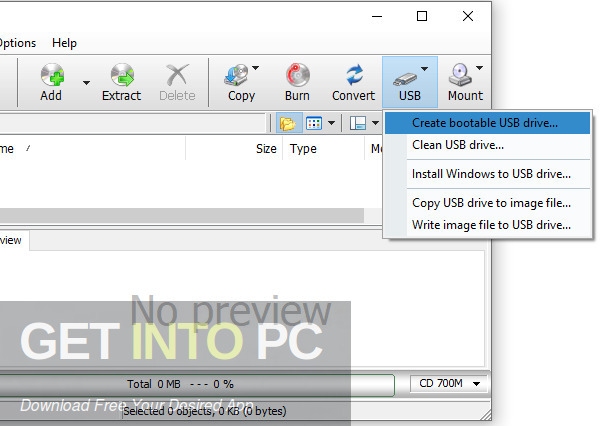Click the Total 0 MB capacity progress bar
The width and height of the screenshot is (600, 426).
(197, 384)
